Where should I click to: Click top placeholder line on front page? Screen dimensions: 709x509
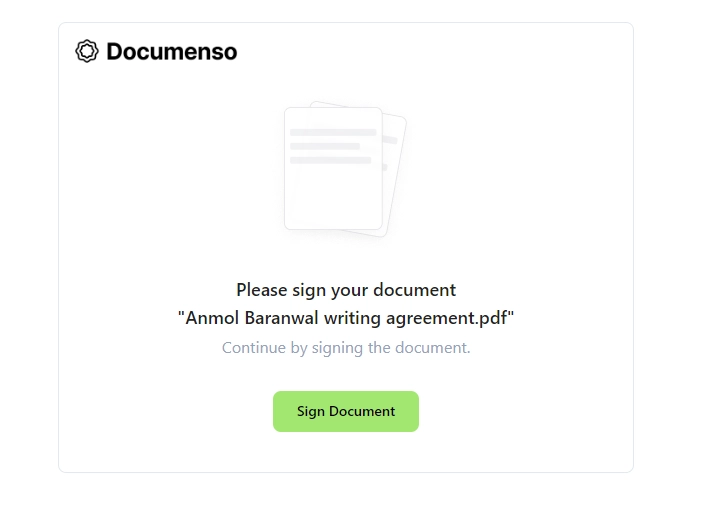(x=333, y=132)
